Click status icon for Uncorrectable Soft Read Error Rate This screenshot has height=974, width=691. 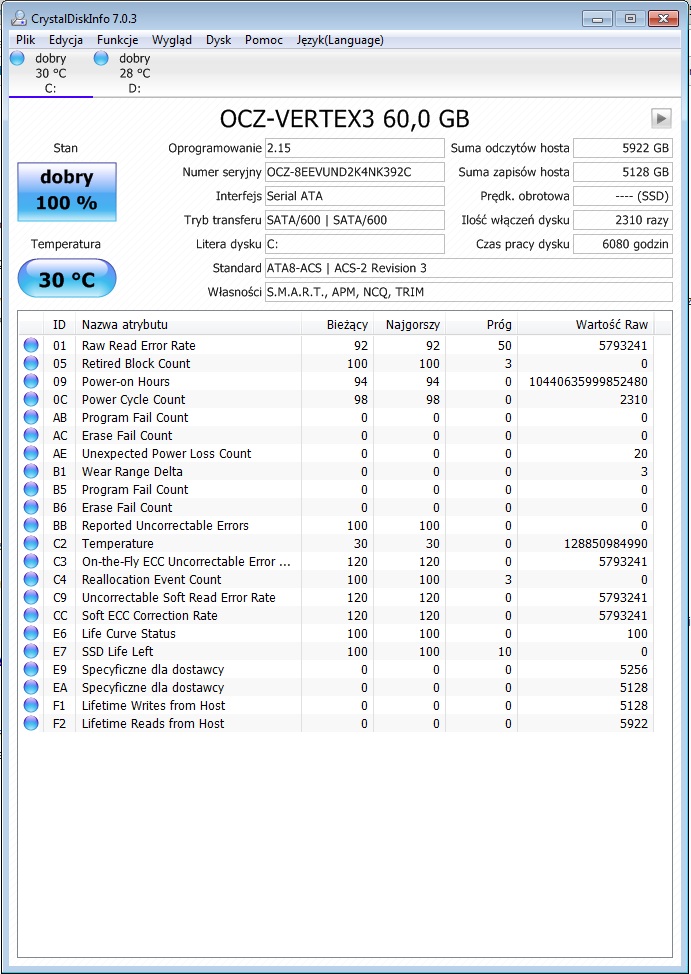31,598
